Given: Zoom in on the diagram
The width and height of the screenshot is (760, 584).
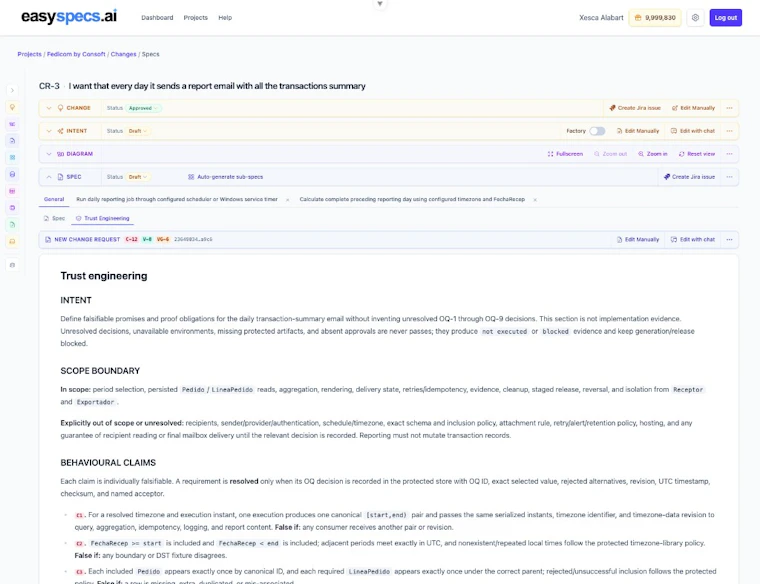Looking at the screenshot, I should point(652,154).
